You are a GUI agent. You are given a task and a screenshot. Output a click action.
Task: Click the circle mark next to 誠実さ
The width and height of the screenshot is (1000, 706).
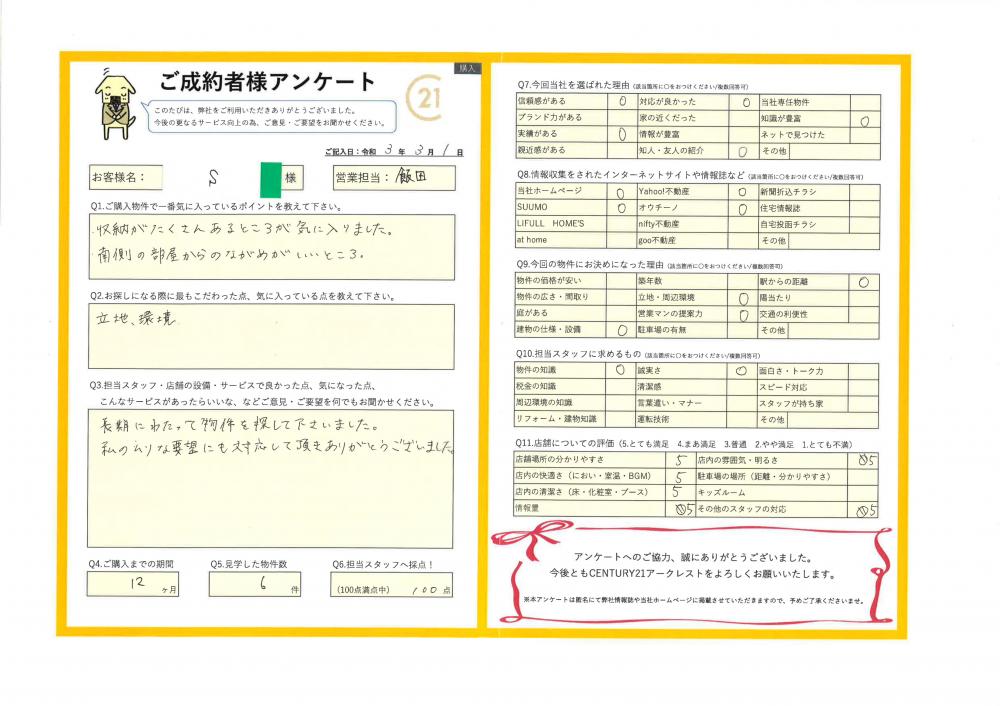[x=742, y=370]
